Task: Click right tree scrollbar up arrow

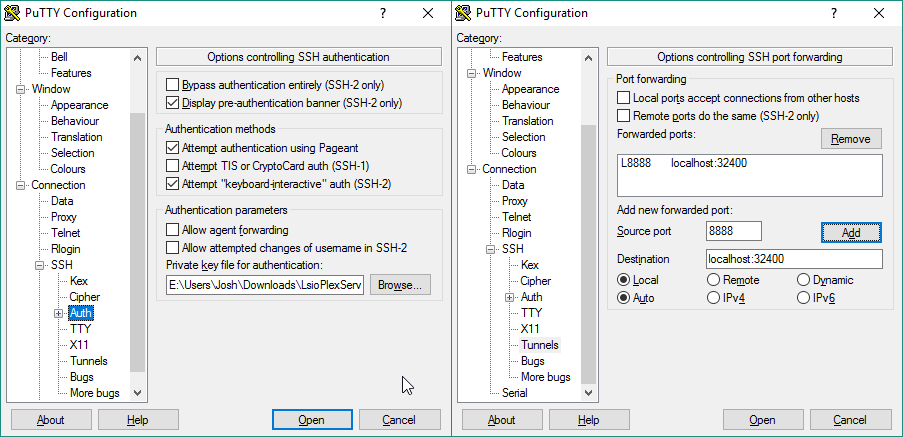Action: pos(588,58)
